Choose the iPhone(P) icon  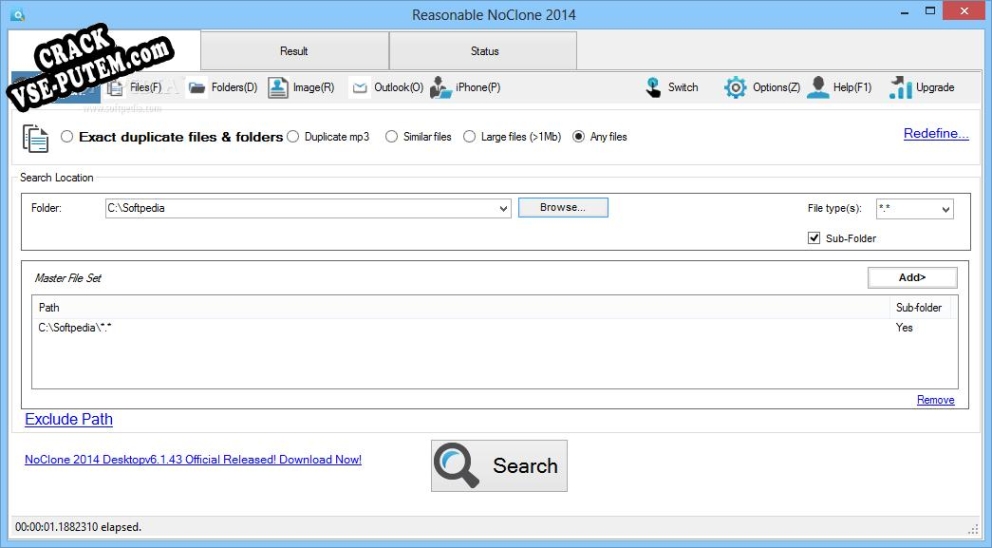440,87
